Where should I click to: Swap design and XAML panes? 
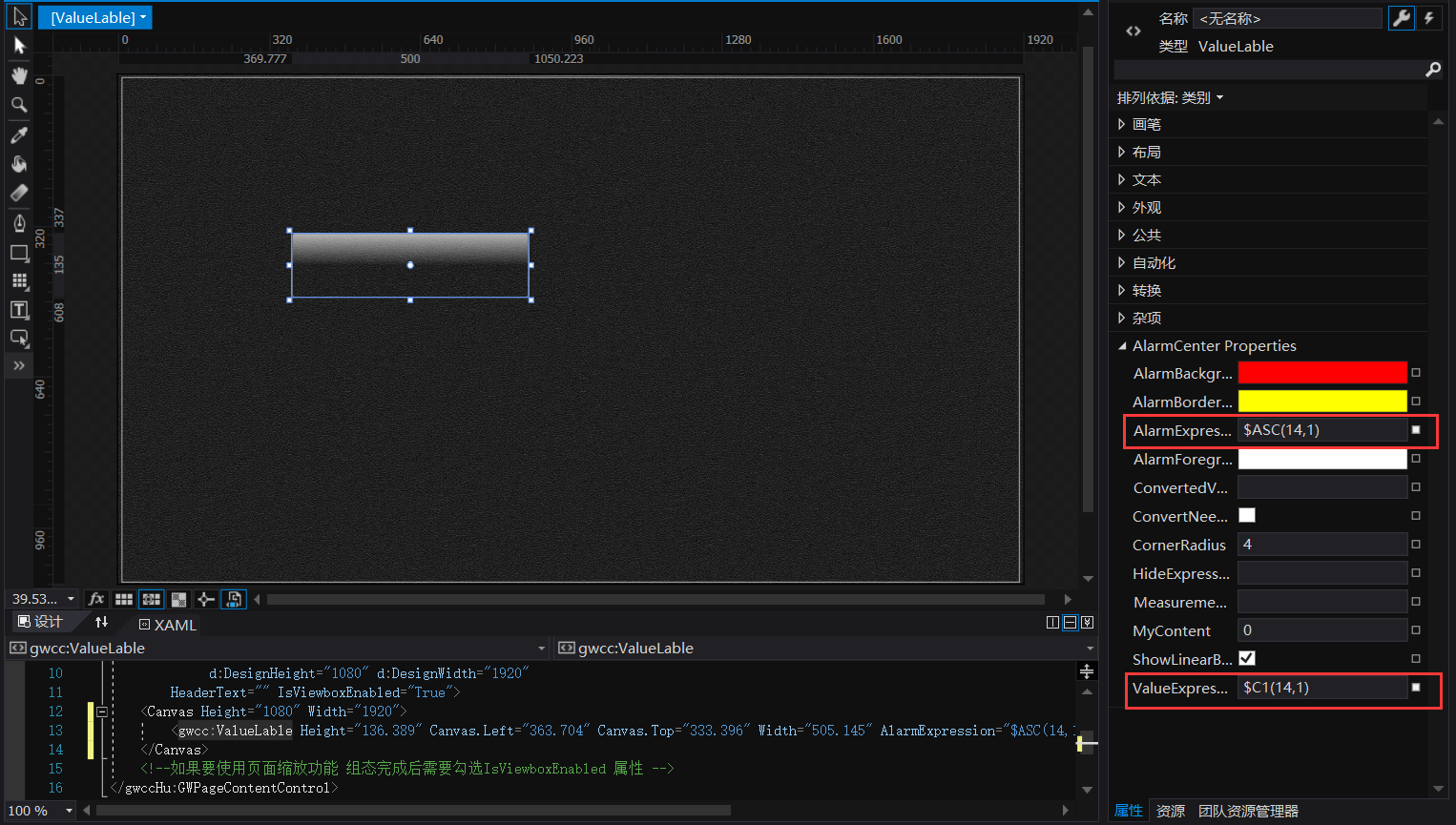tap(101, 622)
